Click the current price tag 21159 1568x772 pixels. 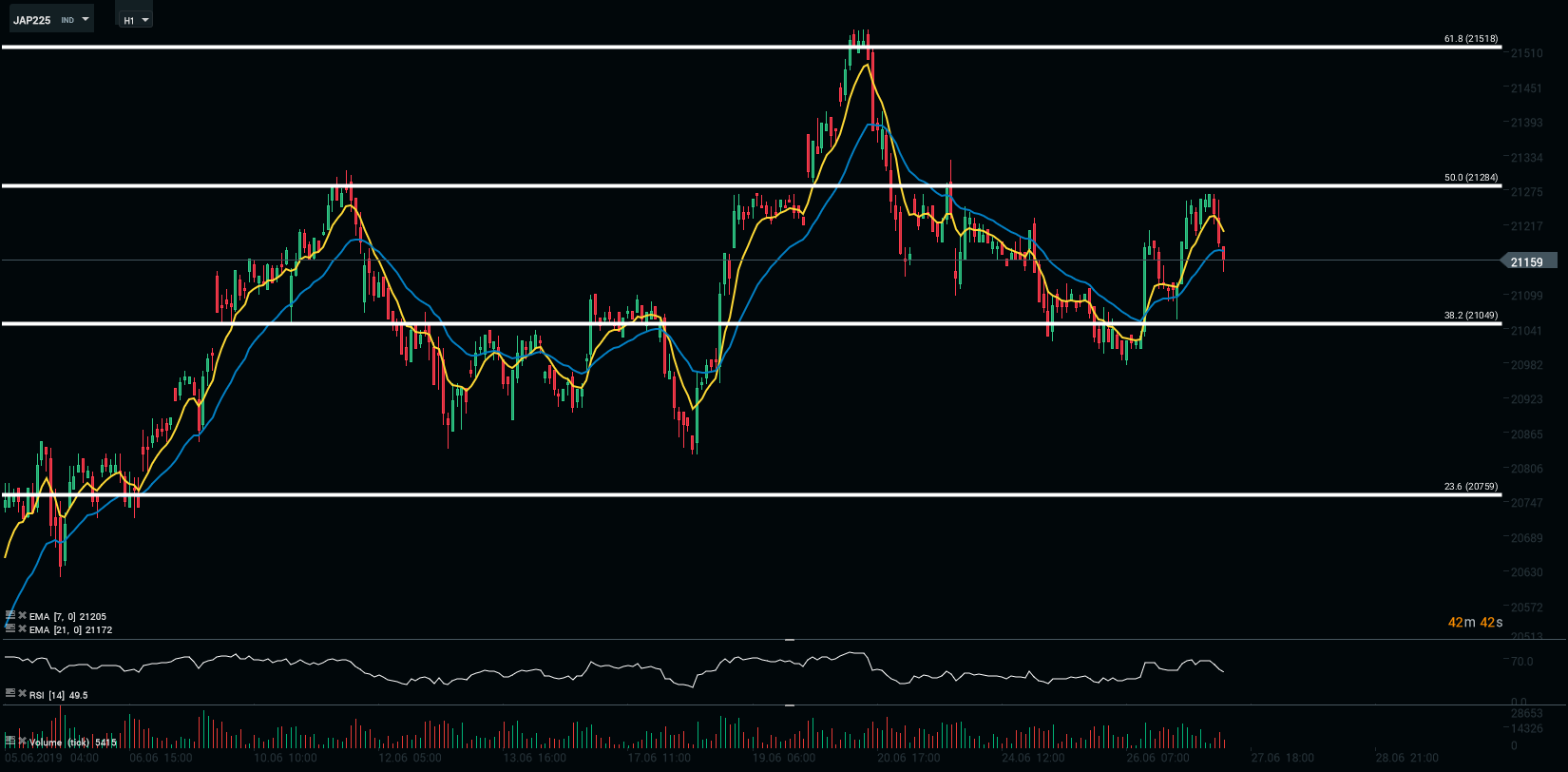(1528, 261)
